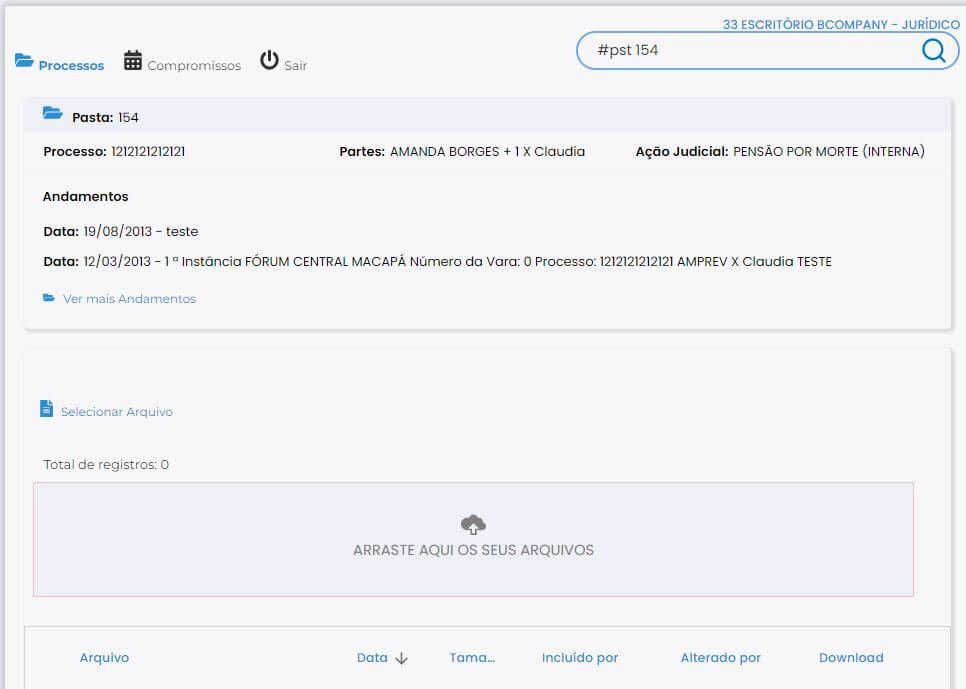Image resolution: width=966 pixels, height=689 pixels.
Task: Click the Download column header
Action: click(x=851, y=657)
